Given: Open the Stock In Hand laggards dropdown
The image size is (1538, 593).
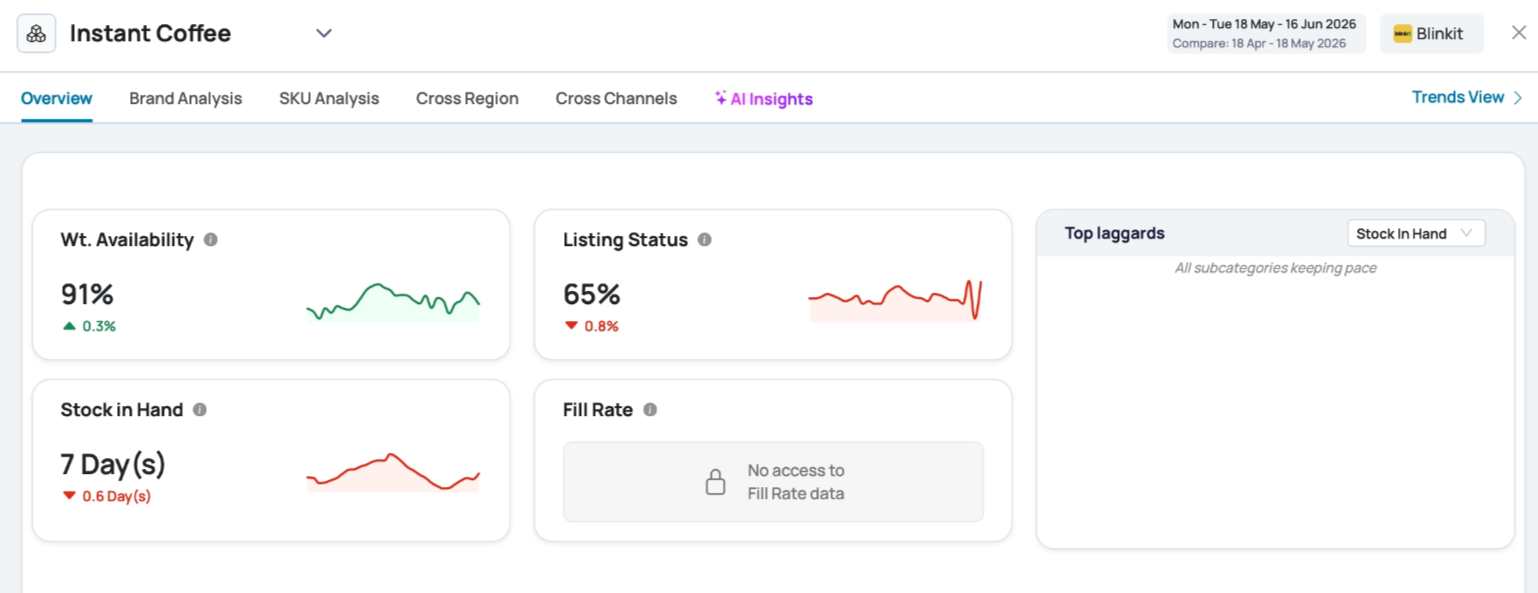Looking at the screenshot, I should pos(1416,233).
